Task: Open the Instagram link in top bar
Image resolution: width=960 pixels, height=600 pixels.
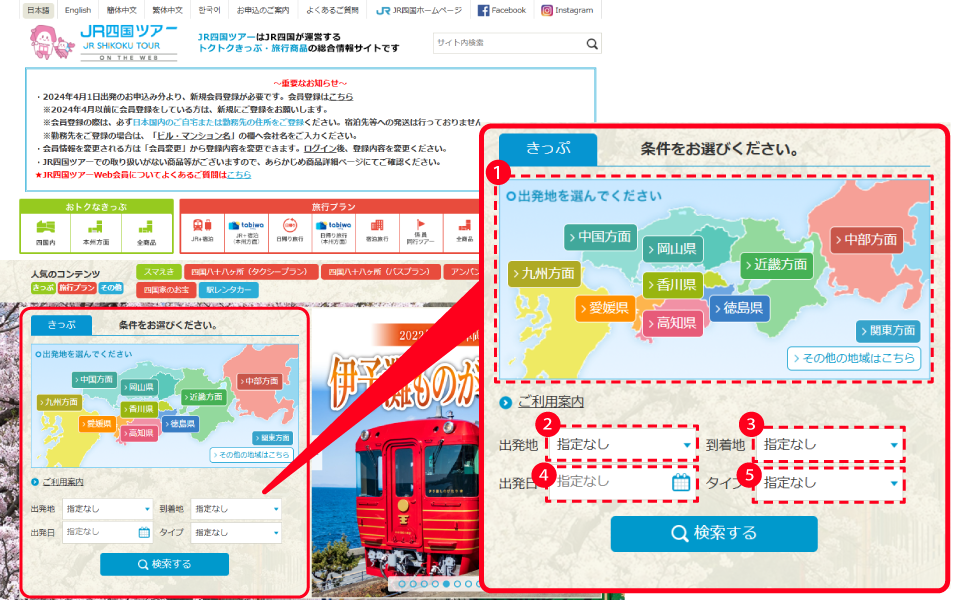Action: [567, 10]
